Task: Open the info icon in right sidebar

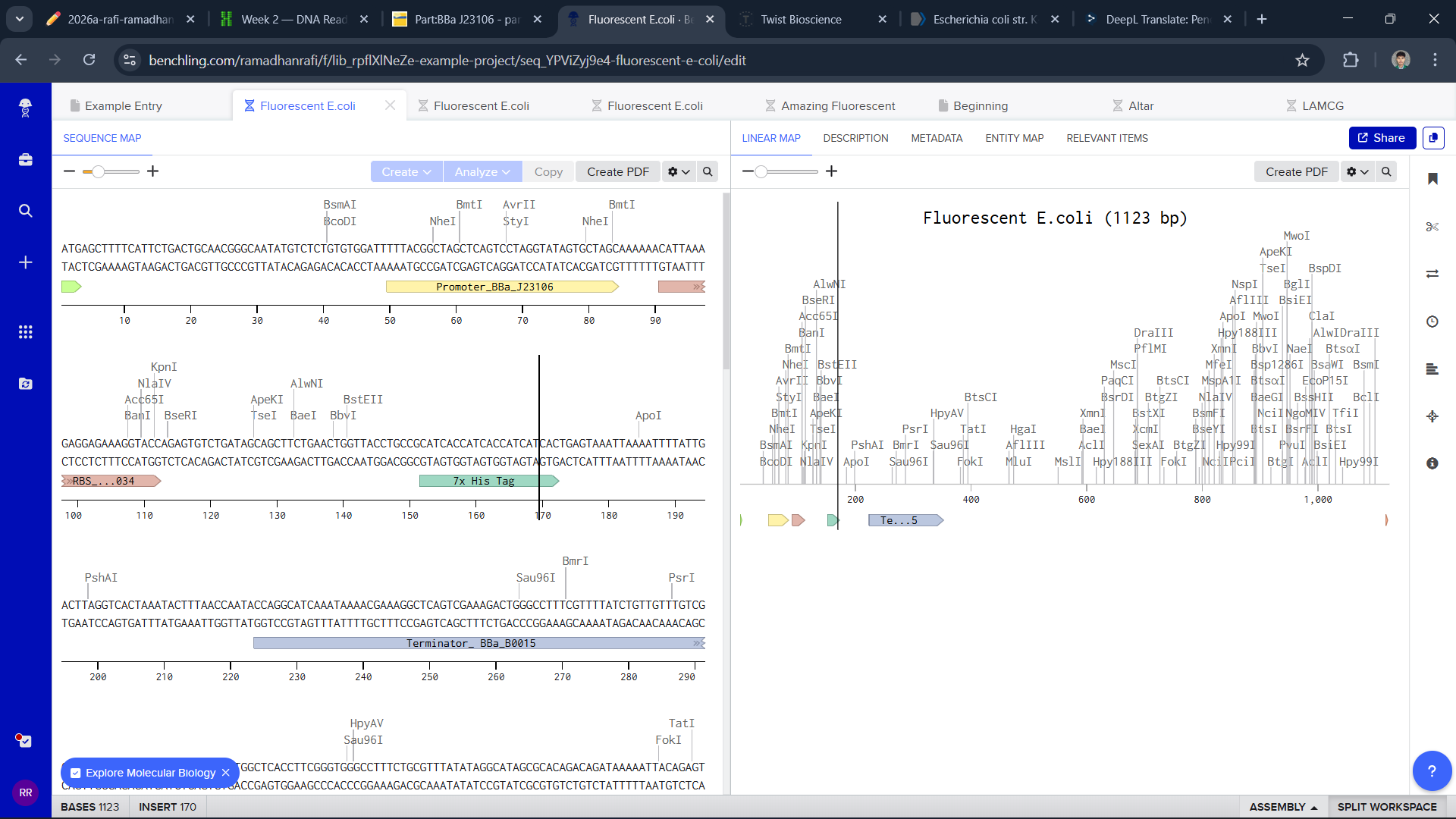Action: (1432, 463)
